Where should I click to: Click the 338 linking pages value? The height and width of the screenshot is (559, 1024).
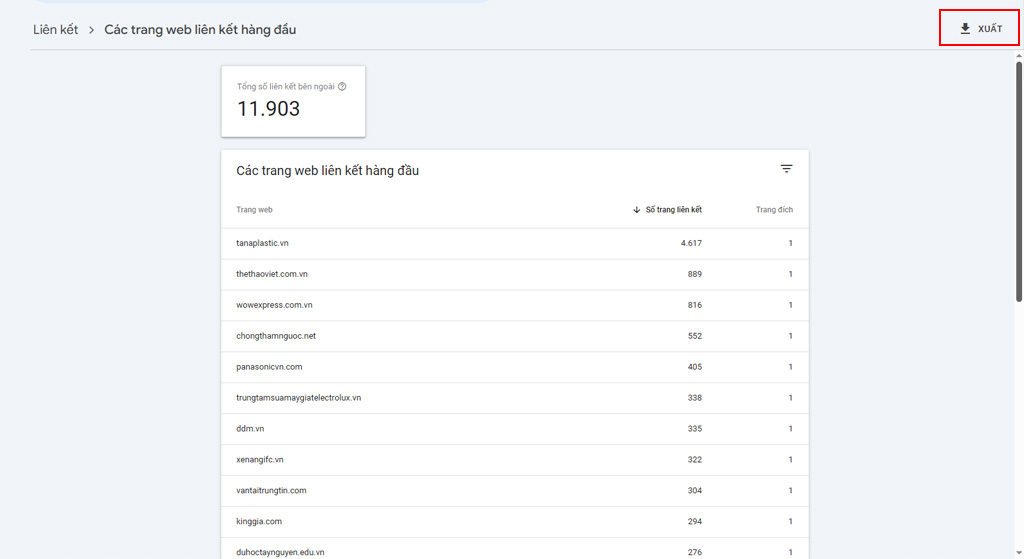[x=694, y=398]
